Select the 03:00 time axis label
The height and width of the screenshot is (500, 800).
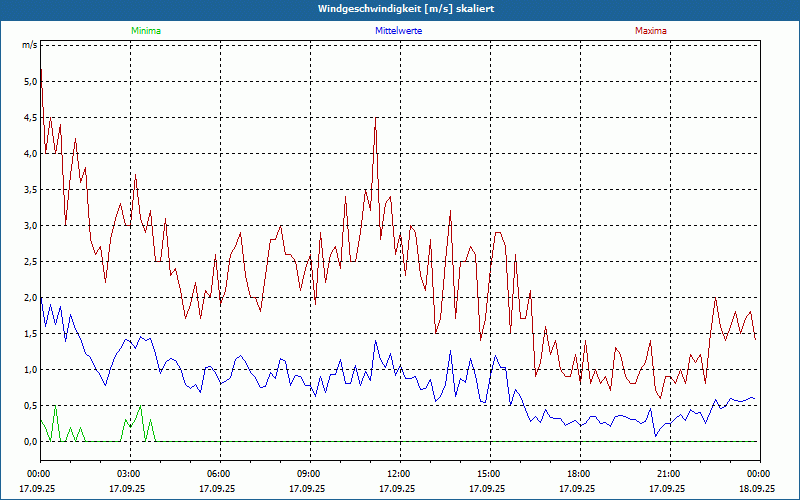click(128, 474)
